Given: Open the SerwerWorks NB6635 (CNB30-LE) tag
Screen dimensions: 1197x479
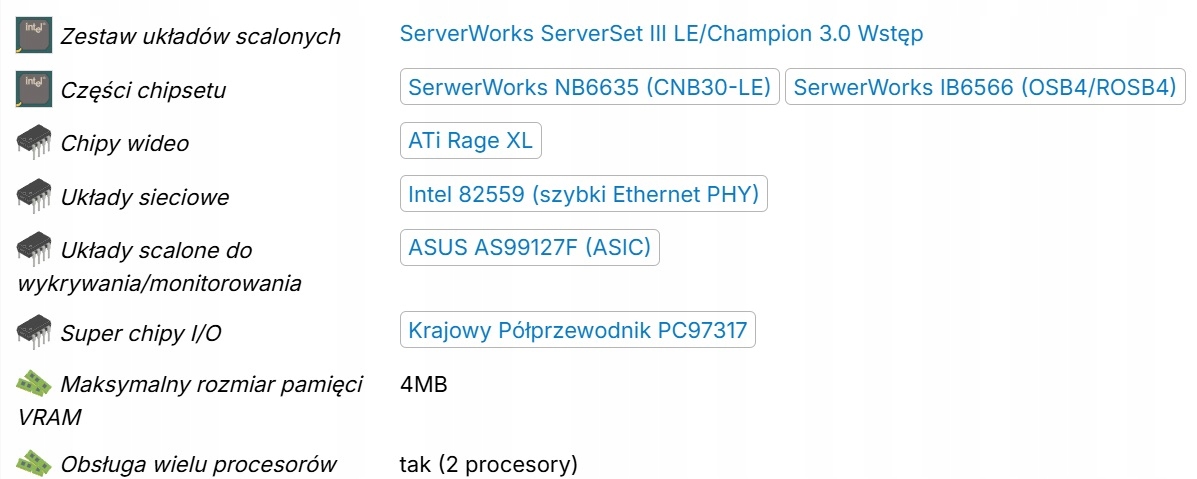Looking at the screenshot, I should point(590,87).
